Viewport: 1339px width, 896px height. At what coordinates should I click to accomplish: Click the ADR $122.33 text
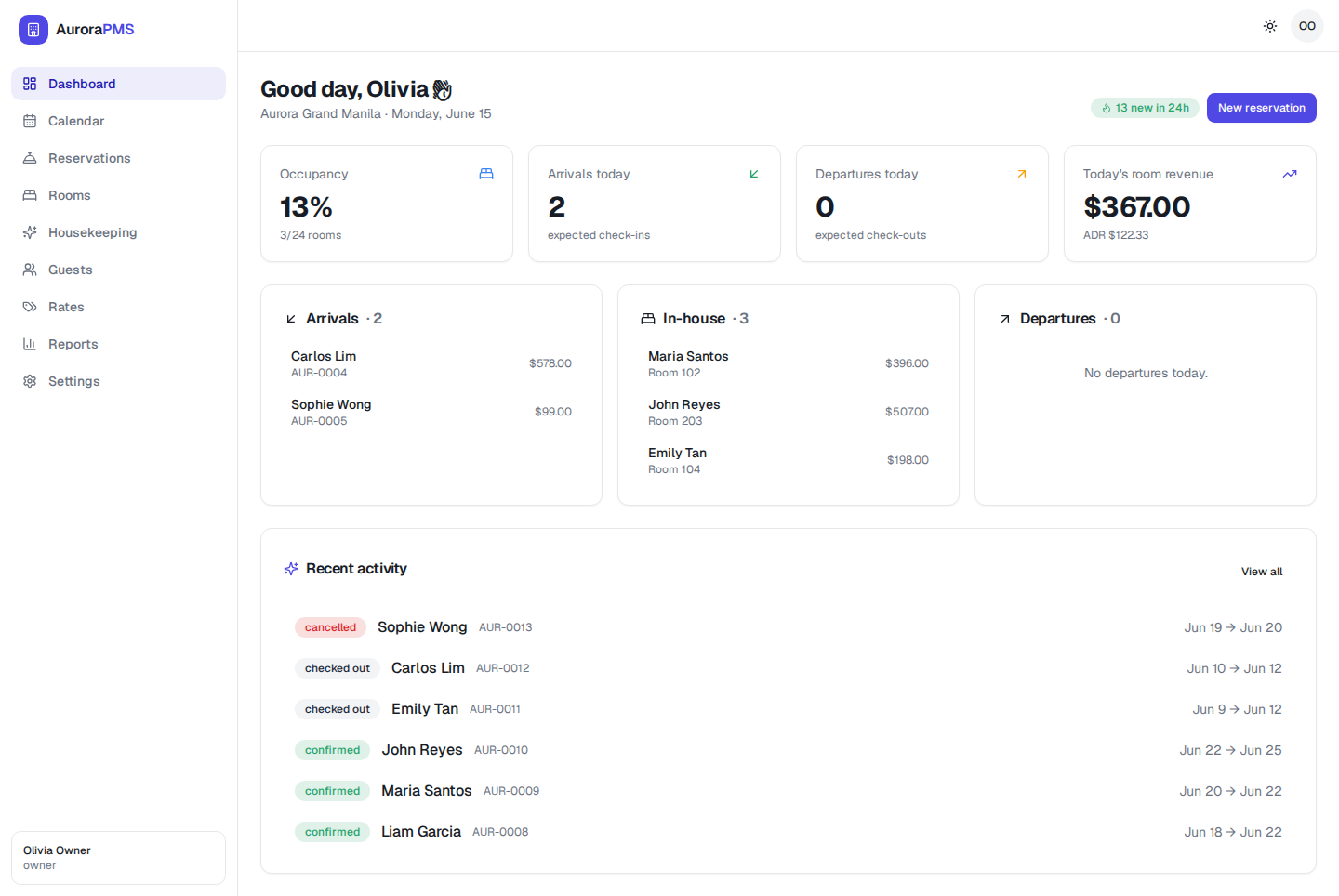click(1116, 235)
